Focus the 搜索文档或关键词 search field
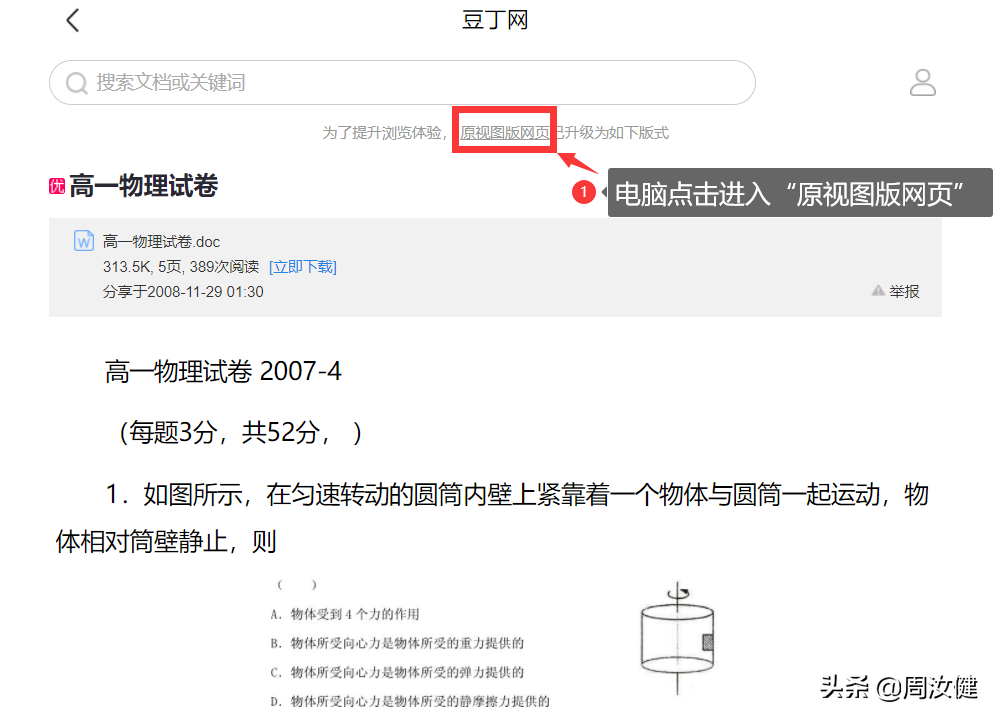Viewport: 998px width, 720px height. (x=402, y=83)
